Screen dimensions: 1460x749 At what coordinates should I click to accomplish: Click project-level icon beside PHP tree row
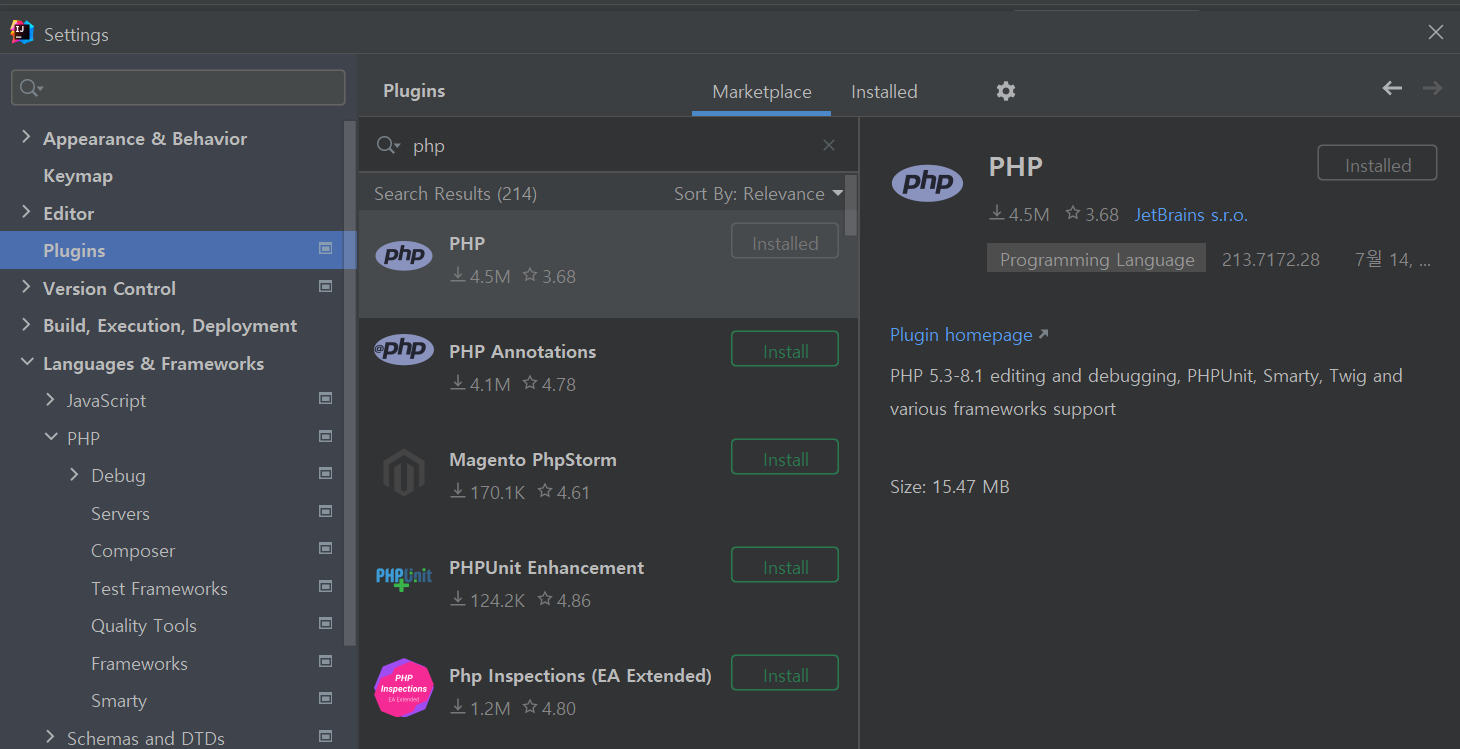coord(325,436)
